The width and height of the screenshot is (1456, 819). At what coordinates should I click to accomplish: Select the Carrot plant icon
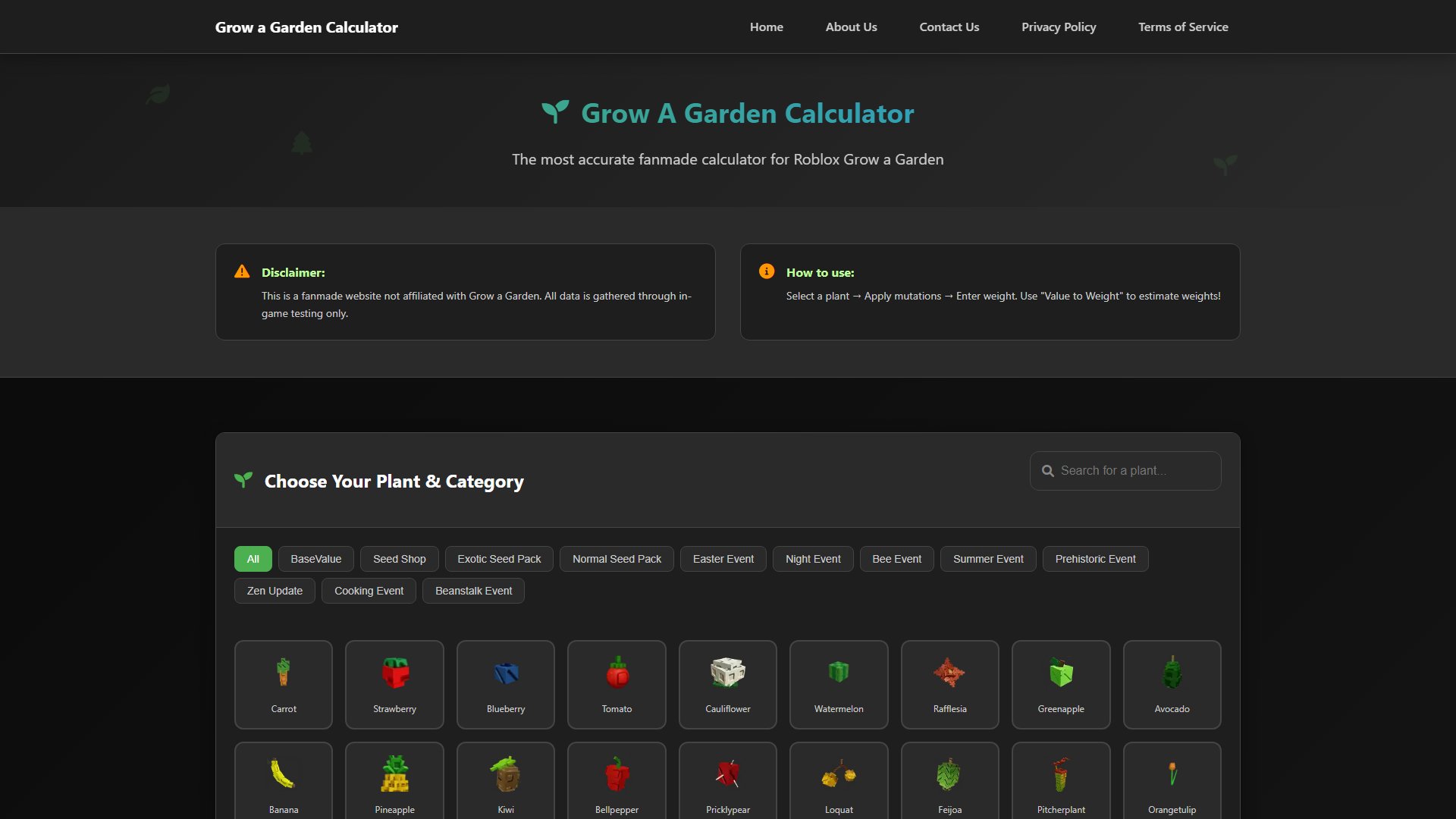click(x=284, y=673)
